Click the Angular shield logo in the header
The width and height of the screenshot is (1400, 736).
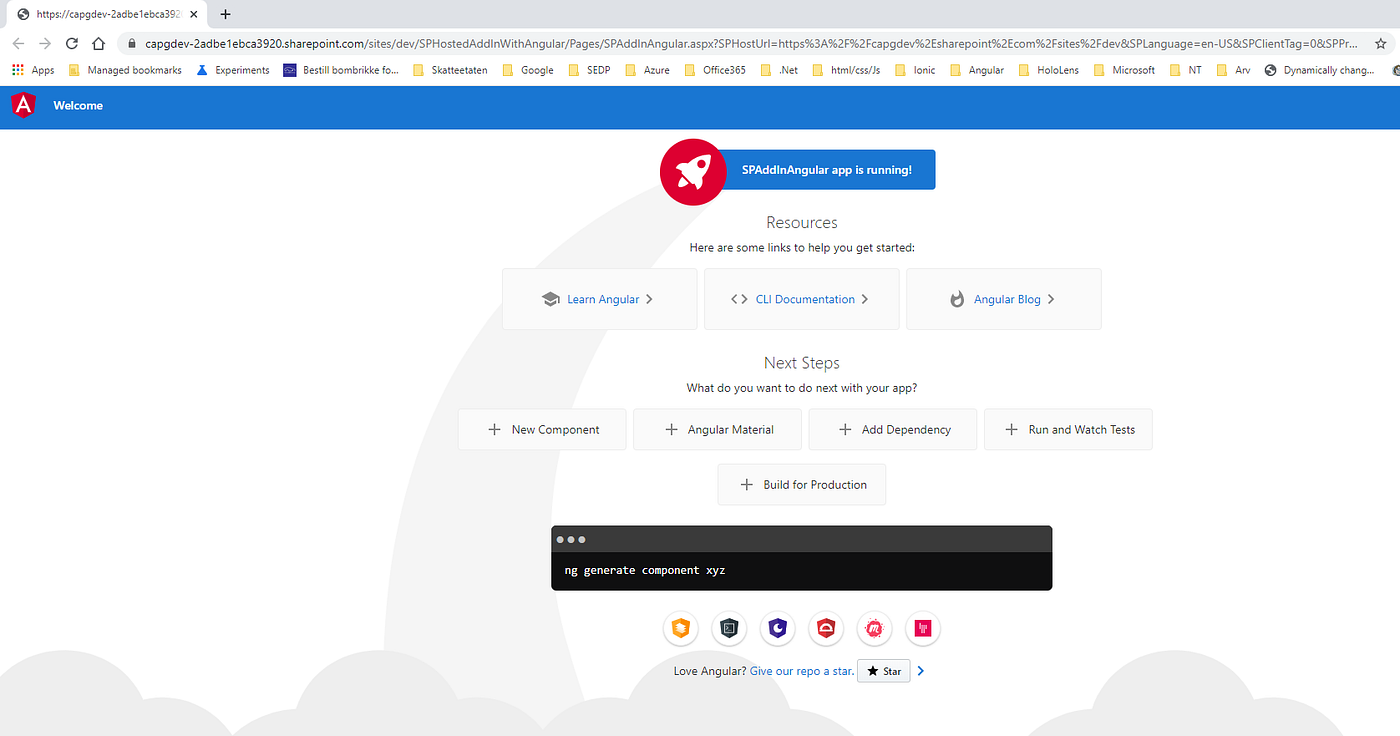click(23, 105)
